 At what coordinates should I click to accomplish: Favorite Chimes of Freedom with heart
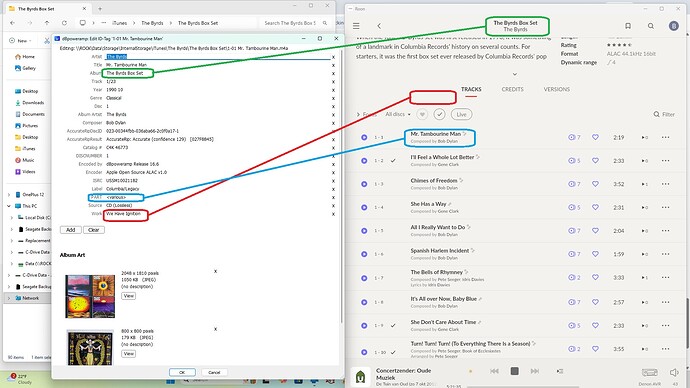[x=595, y=184]
